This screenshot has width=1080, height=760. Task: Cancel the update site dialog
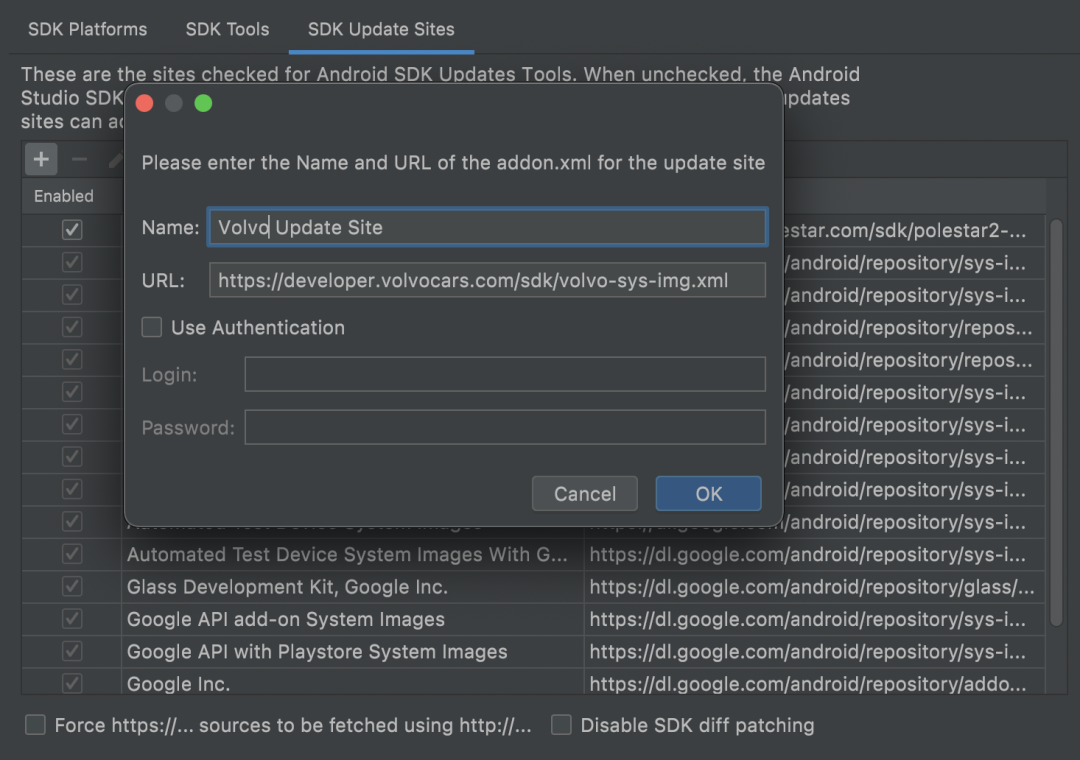pyautogui.click(x=585, y=493)
